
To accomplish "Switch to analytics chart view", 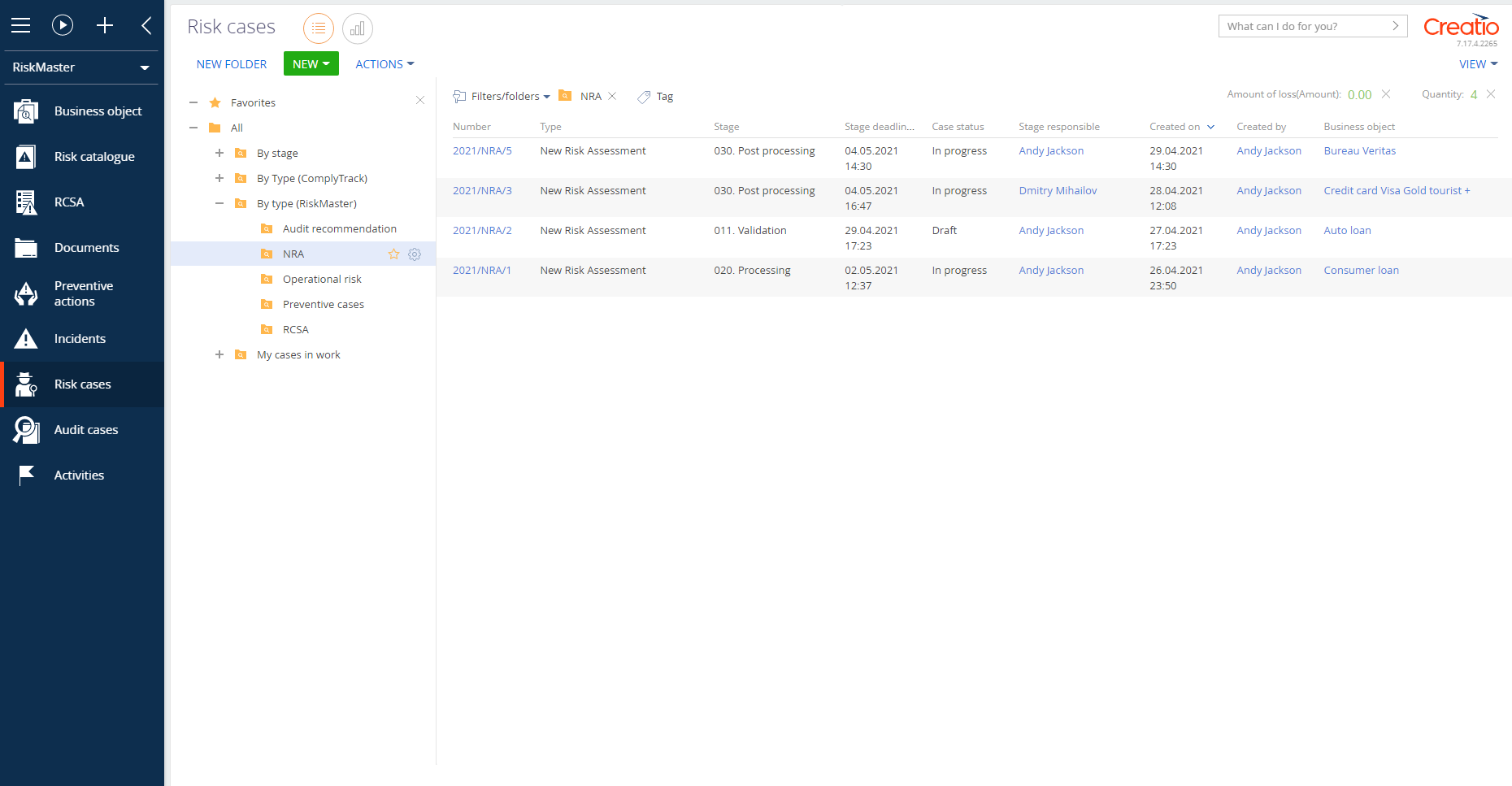I will 357,28.
